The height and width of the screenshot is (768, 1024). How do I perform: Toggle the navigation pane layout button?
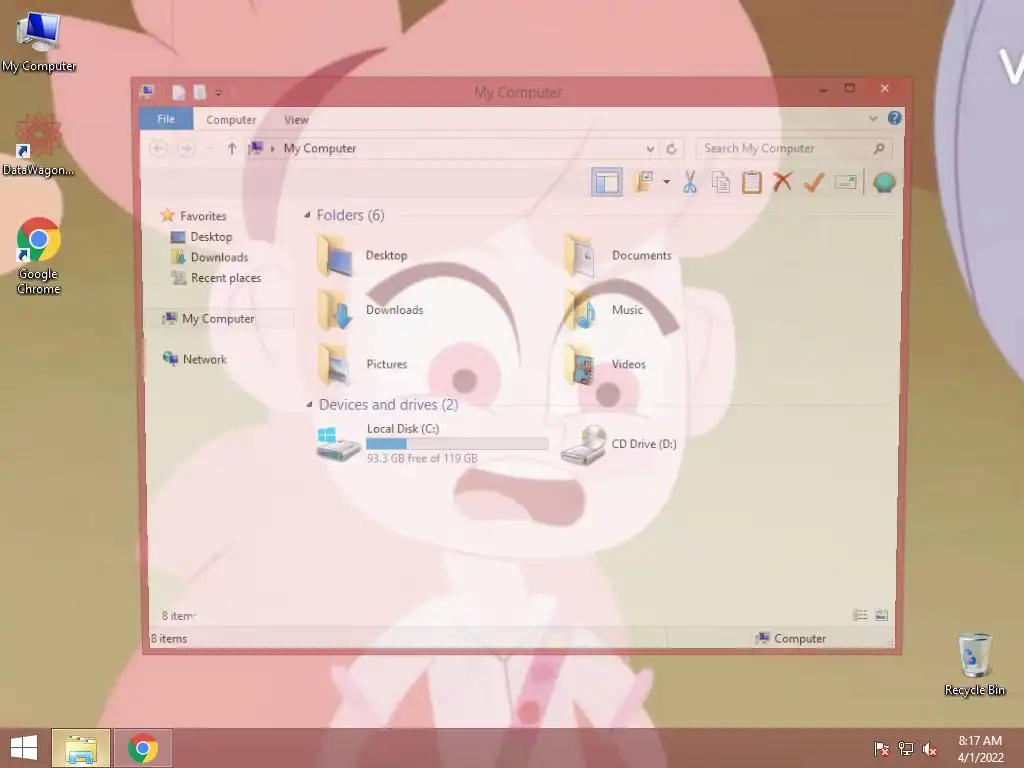click(x=607, y=182)
